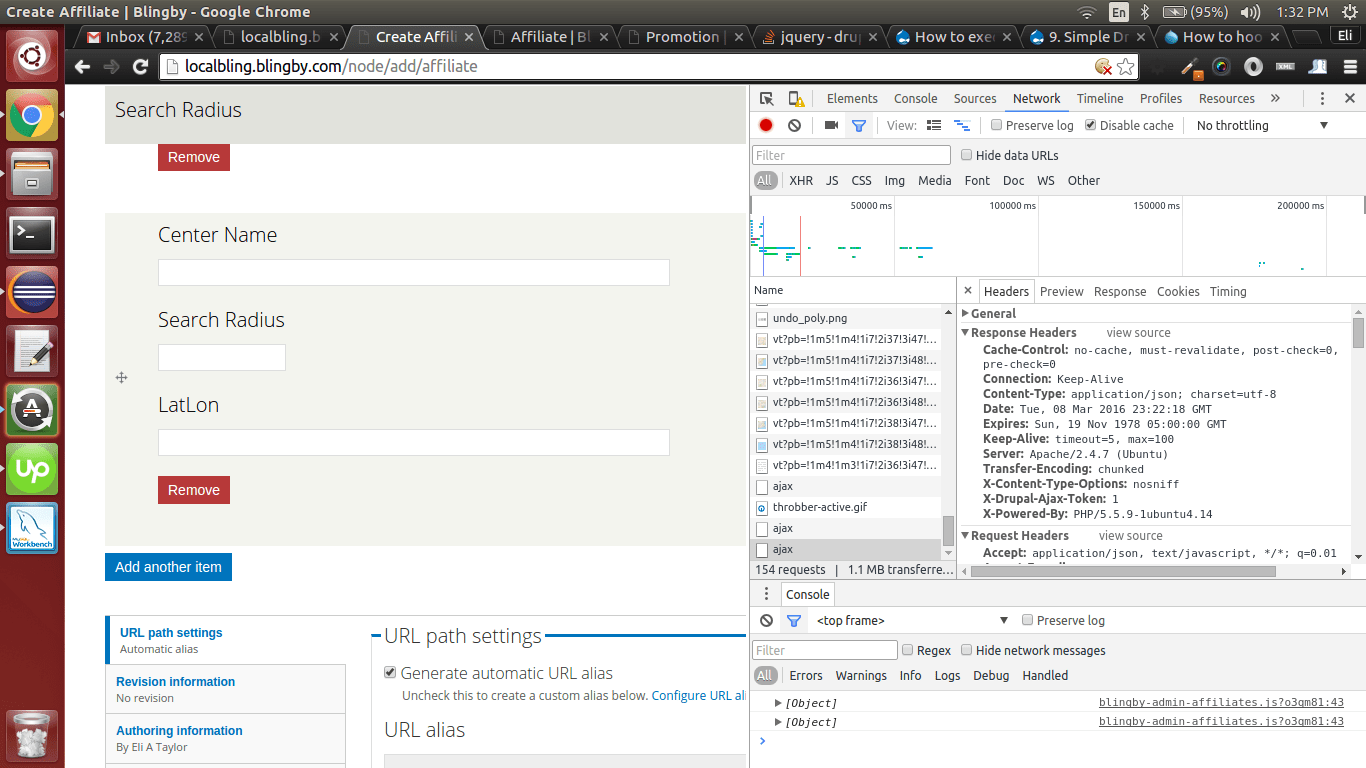This screenshot has height=768, width=1366.
Task: Launch MySQL Workbench from the dock
Action: click(32, 528)
